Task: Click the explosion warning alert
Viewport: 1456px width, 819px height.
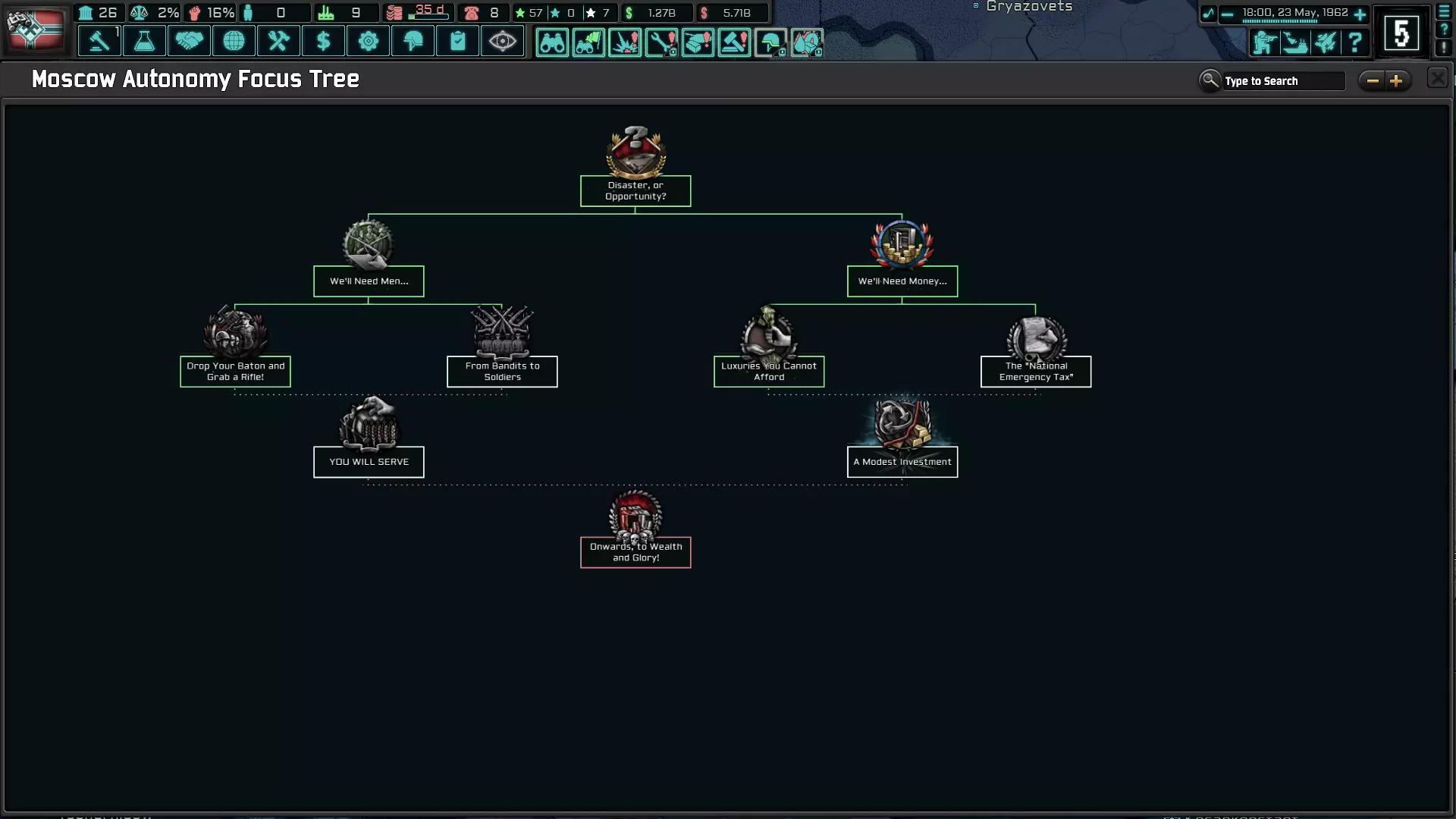Action: coord(625,42)
